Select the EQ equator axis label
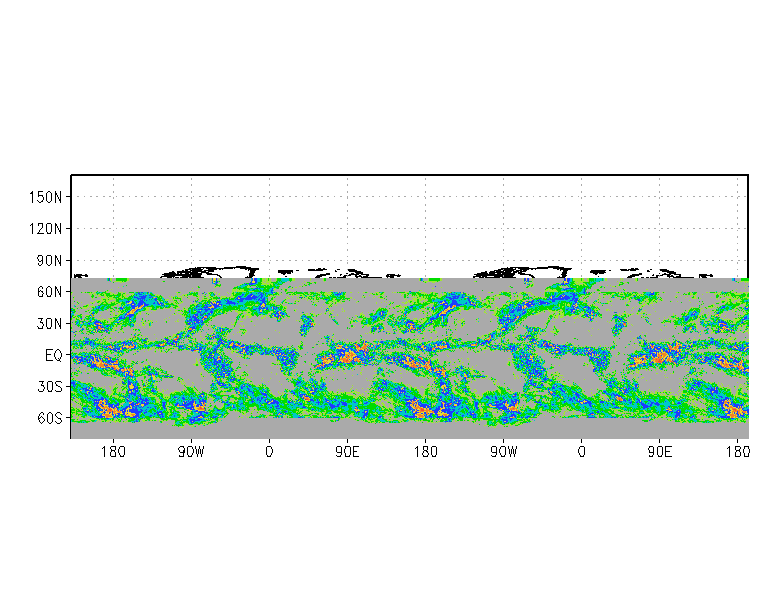 (54, 356)
